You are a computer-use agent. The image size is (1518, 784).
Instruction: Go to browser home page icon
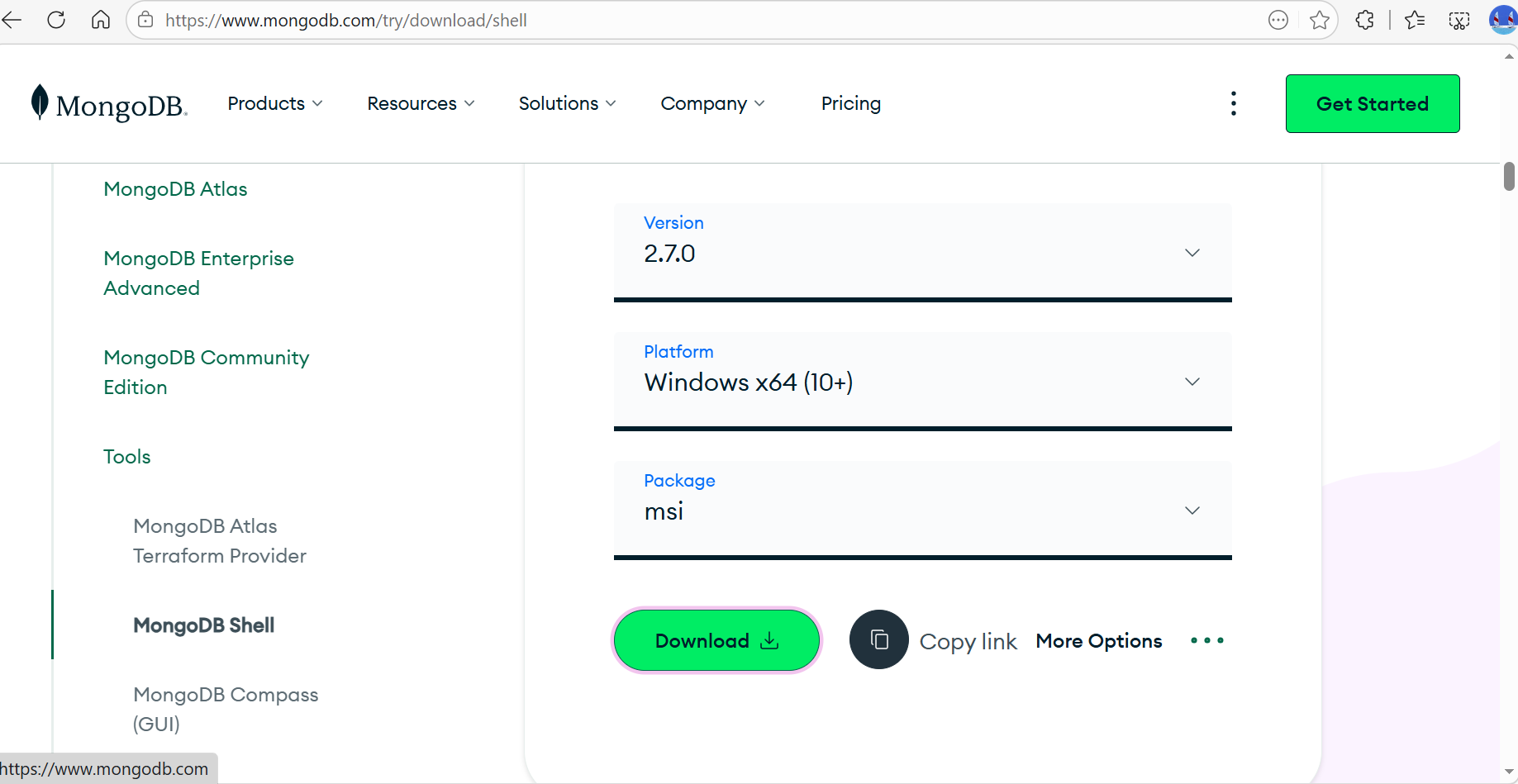(x=101, y=20)
